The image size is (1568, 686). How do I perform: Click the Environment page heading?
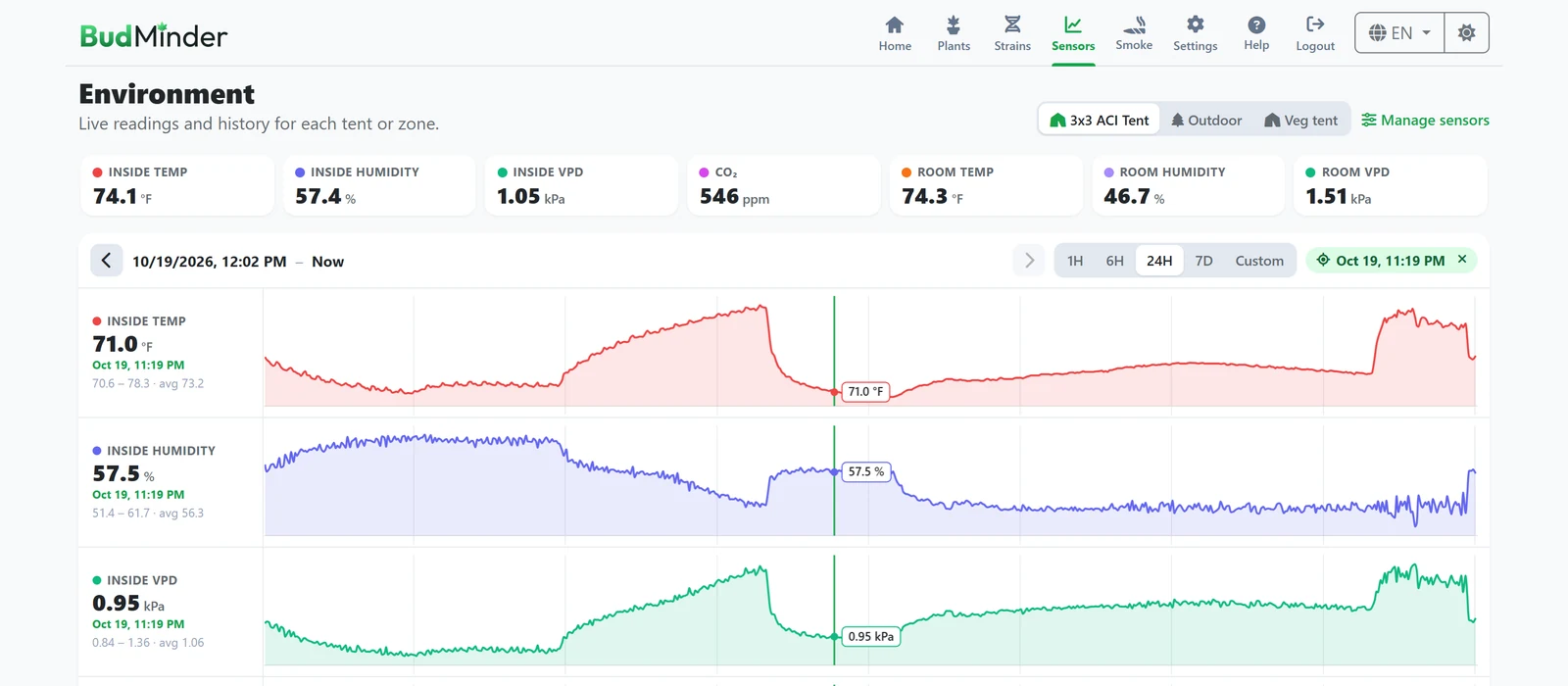[x=167, y=94]
